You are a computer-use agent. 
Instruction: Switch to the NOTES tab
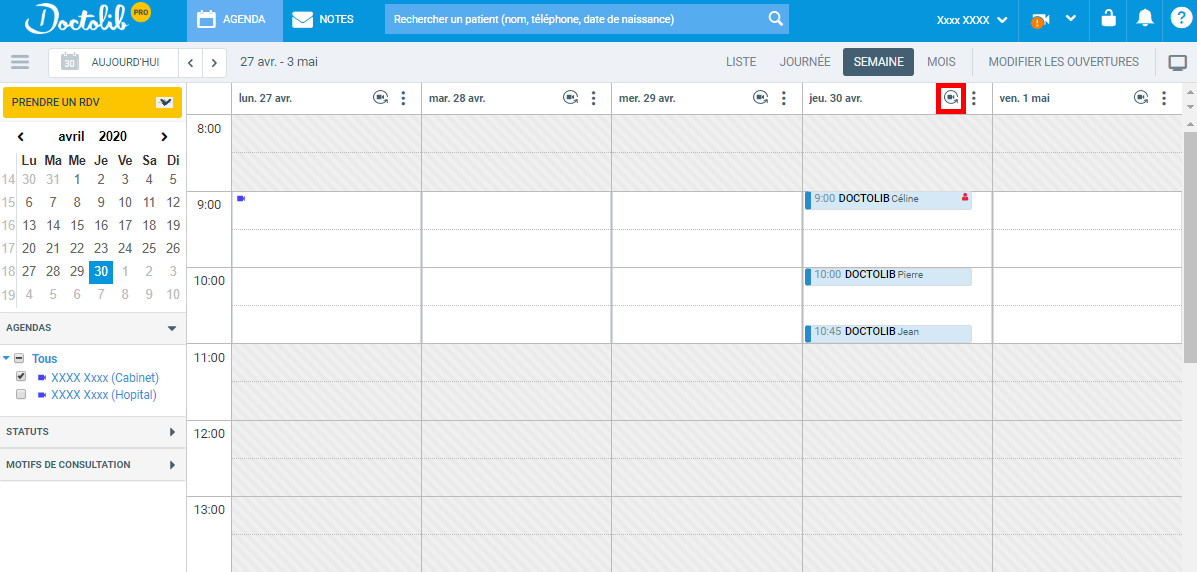click(x=324, y=19)
